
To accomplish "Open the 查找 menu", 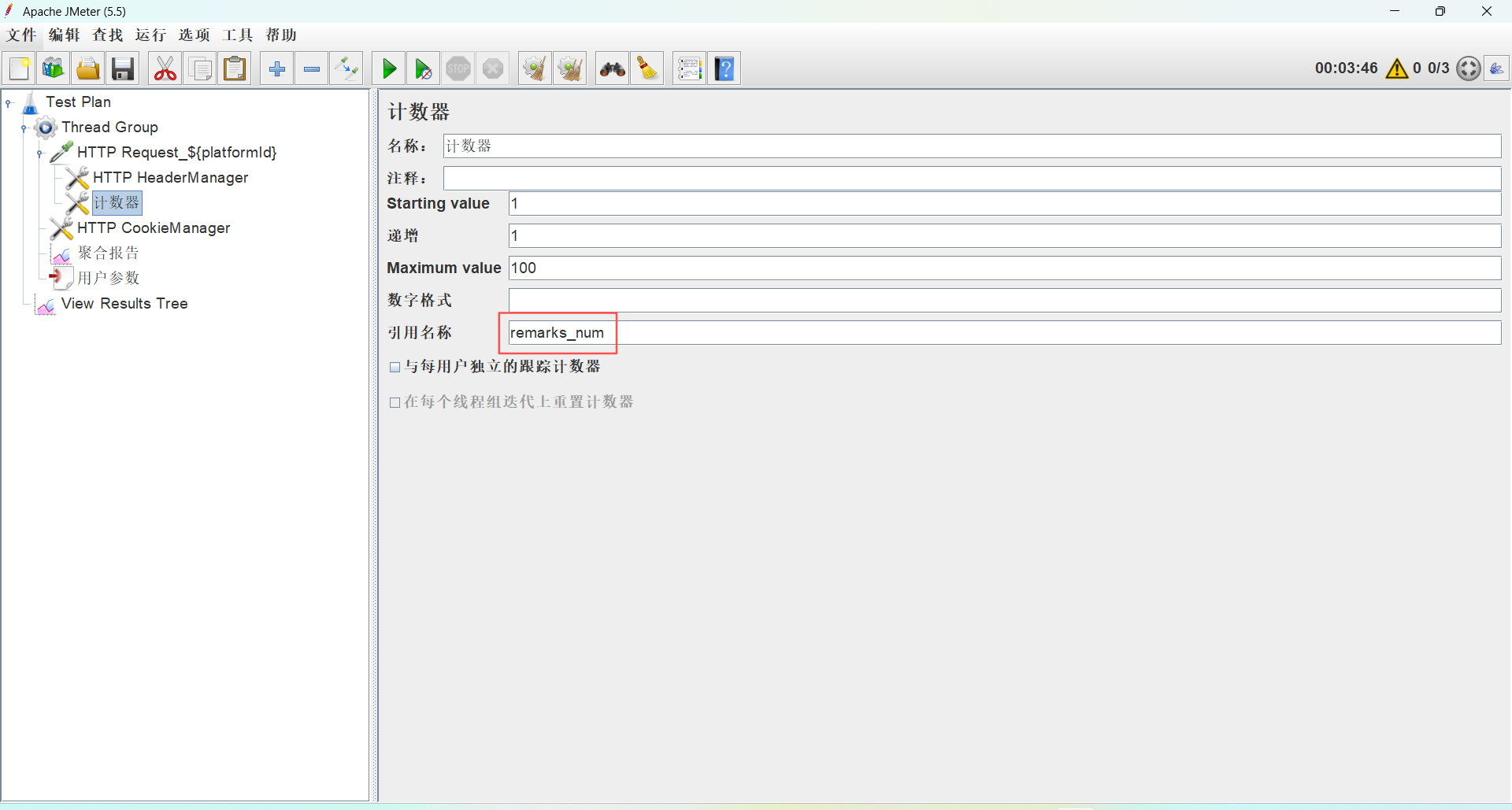I will pos(108,35).
